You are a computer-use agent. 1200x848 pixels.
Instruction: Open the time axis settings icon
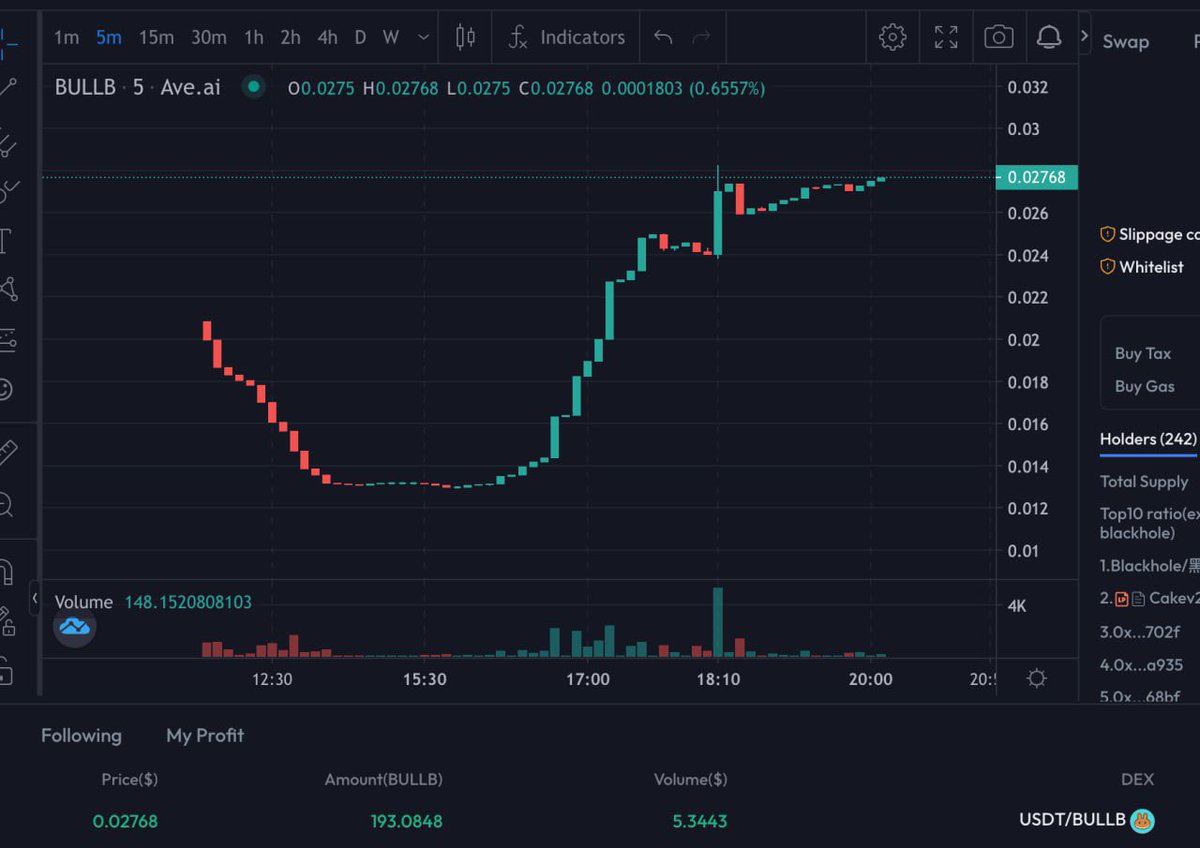point(1037,679)
